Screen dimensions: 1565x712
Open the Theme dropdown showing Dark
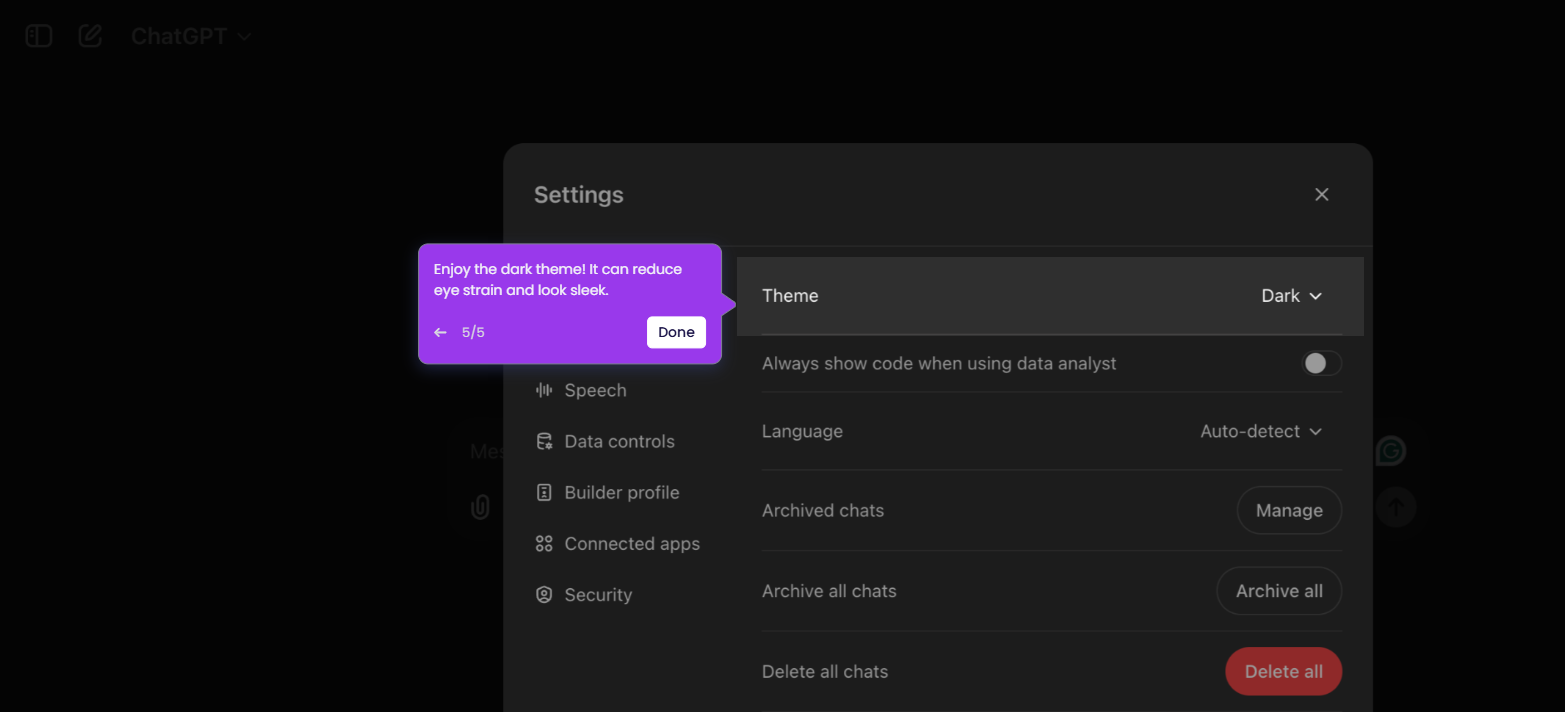pyautogui.click(x=1291, y=295)
